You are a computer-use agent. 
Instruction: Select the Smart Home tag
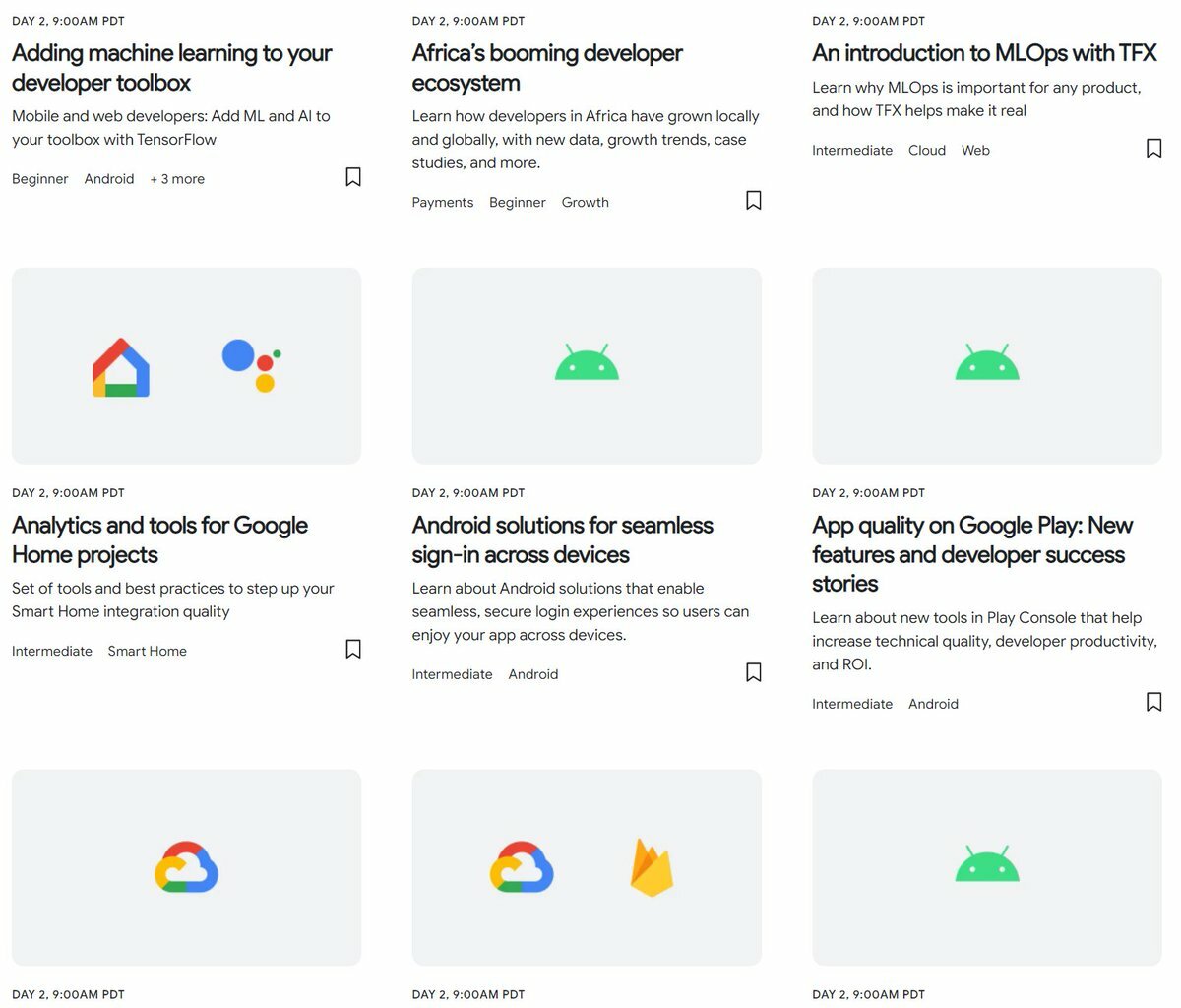click(148, 652)
